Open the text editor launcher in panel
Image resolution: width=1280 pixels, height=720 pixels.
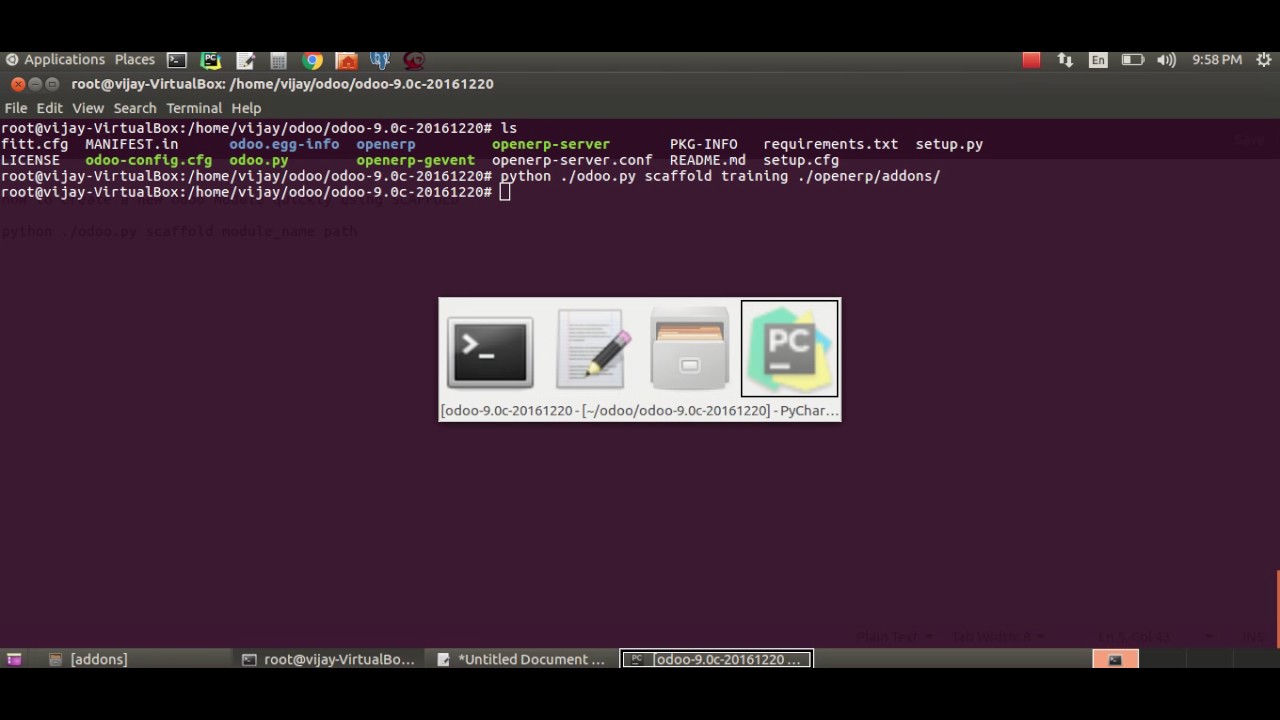click(x=245, y=60)
